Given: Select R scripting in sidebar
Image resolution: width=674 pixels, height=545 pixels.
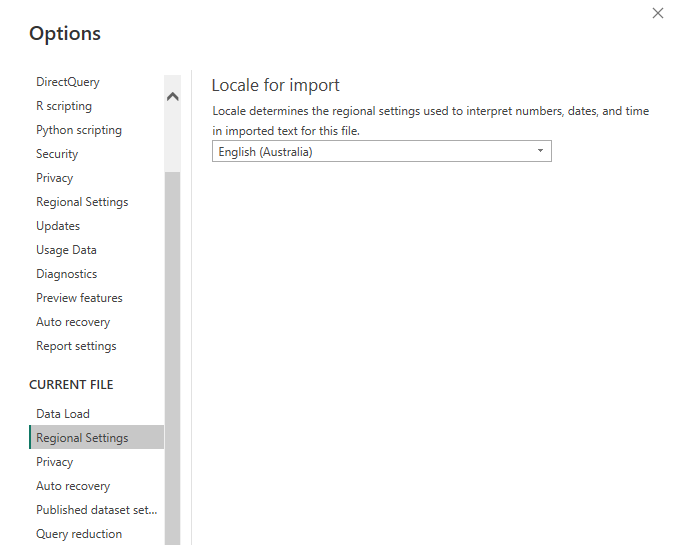Looking at the screenshot, I should click(x=64, y=106).
